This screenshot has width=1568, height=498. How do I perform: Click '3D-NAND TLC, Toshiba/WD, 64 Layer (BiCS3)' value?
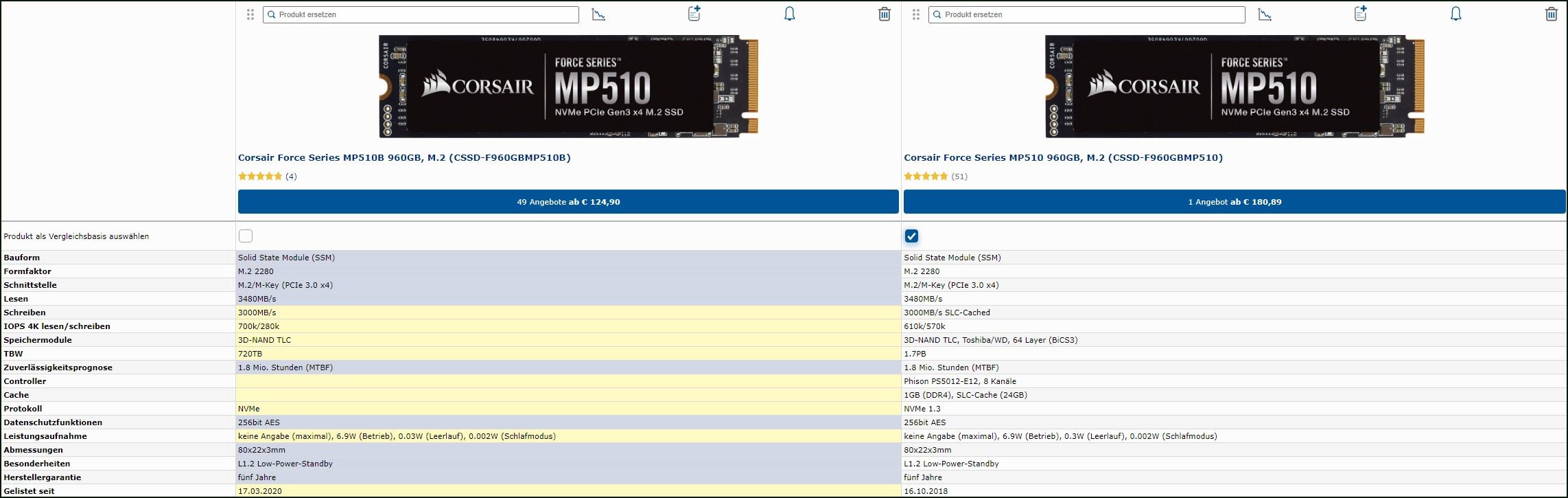coord(991,340)
